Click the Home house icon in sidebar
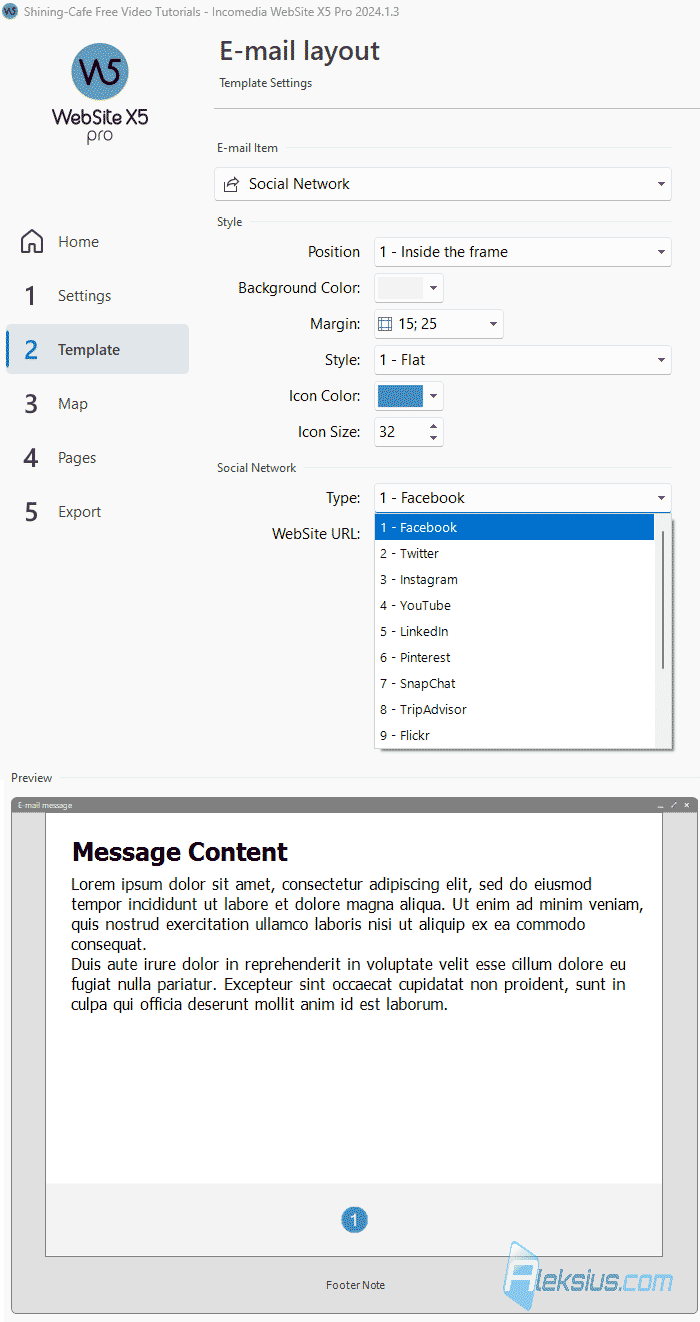700x1322 pixels. click(x=32, y=241)
